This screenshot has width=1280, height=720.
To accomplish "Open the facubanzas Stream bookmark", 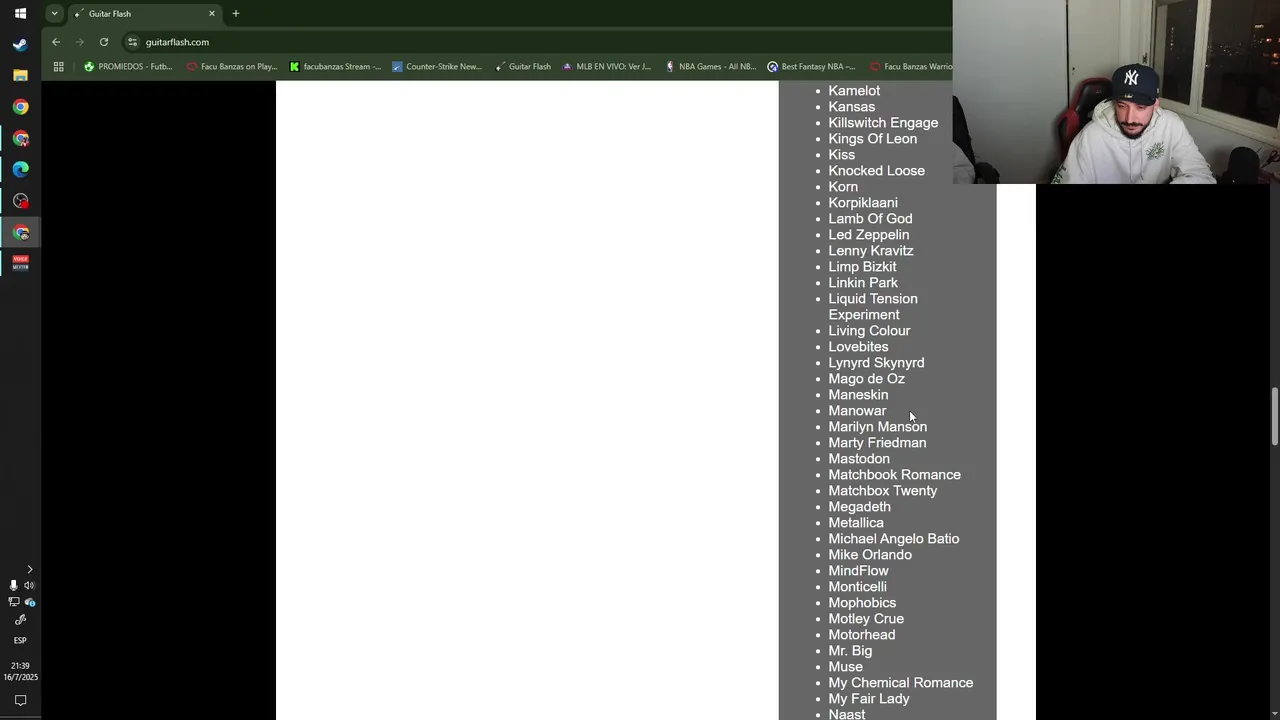I will pyautogui.click(x=335, y=67).
